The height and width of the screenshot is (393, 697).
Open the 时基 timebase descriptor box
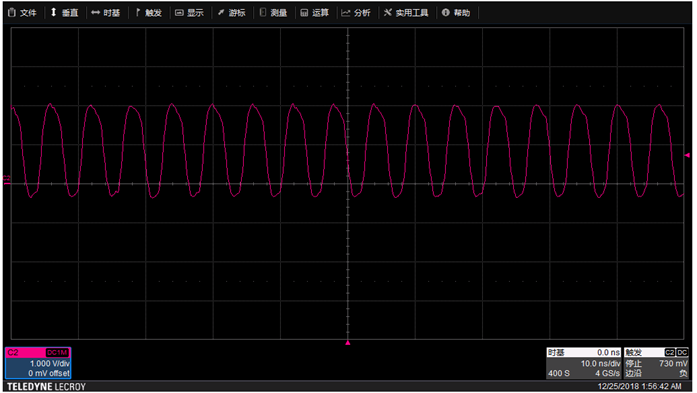584,363
